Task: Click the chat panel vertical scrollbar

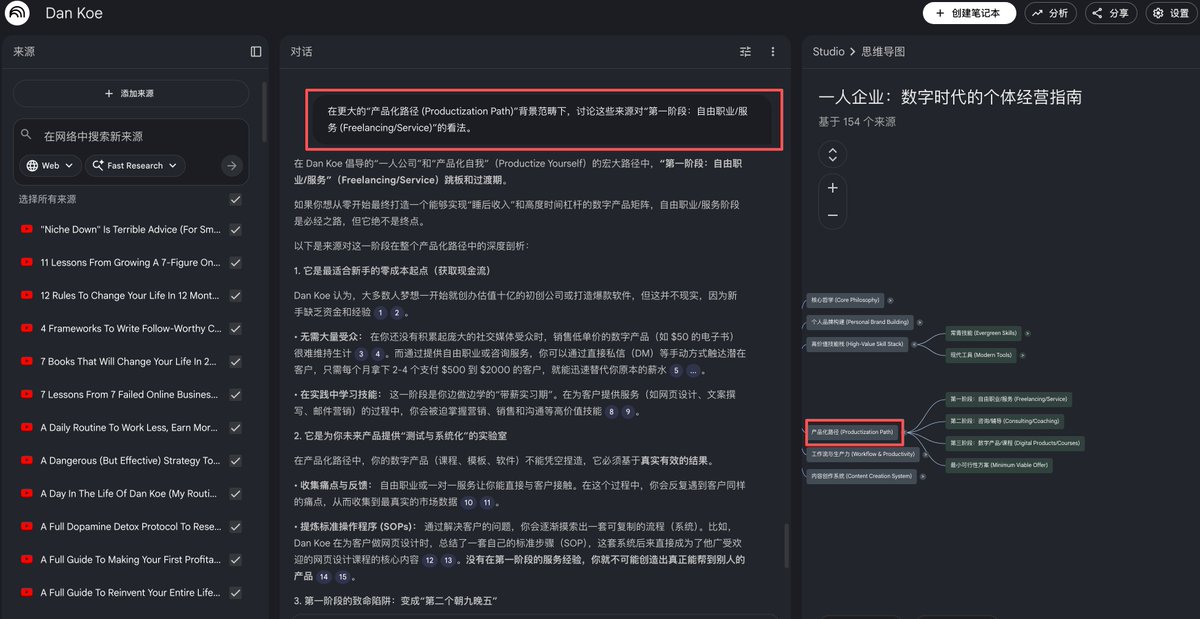Action: pyautogui.click(x=786, y=545)
